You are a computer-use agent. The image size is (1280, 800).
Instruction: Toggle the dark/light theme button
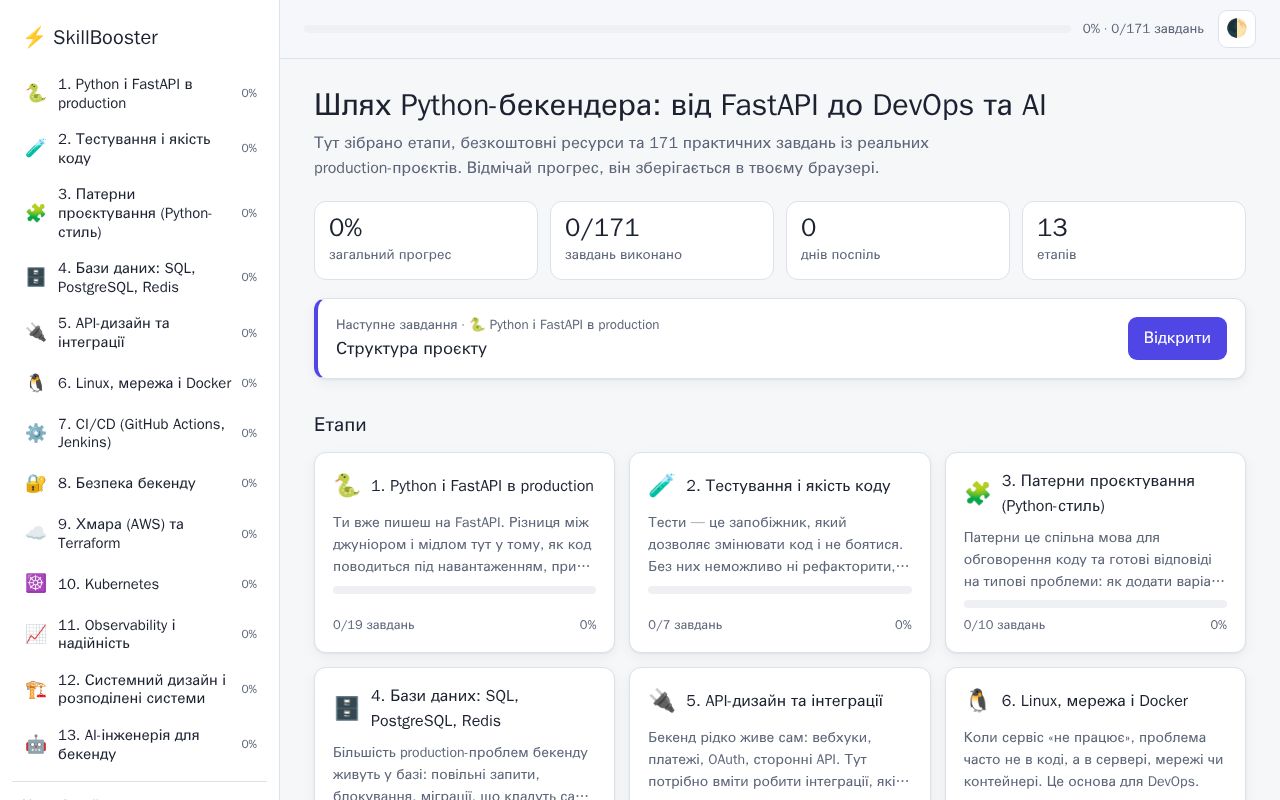click(x=1237, y=29)
